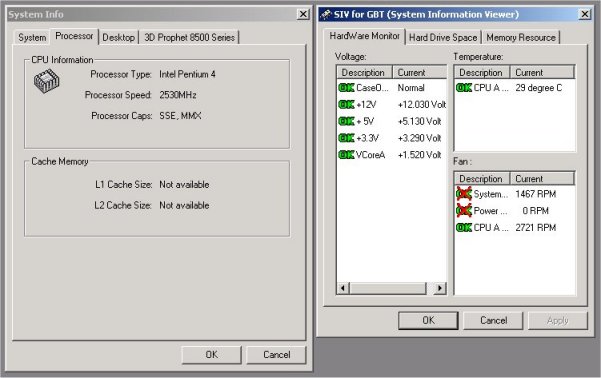Click the Intel Pentium 4 text
601x378 pixels.
pos(187,74)
